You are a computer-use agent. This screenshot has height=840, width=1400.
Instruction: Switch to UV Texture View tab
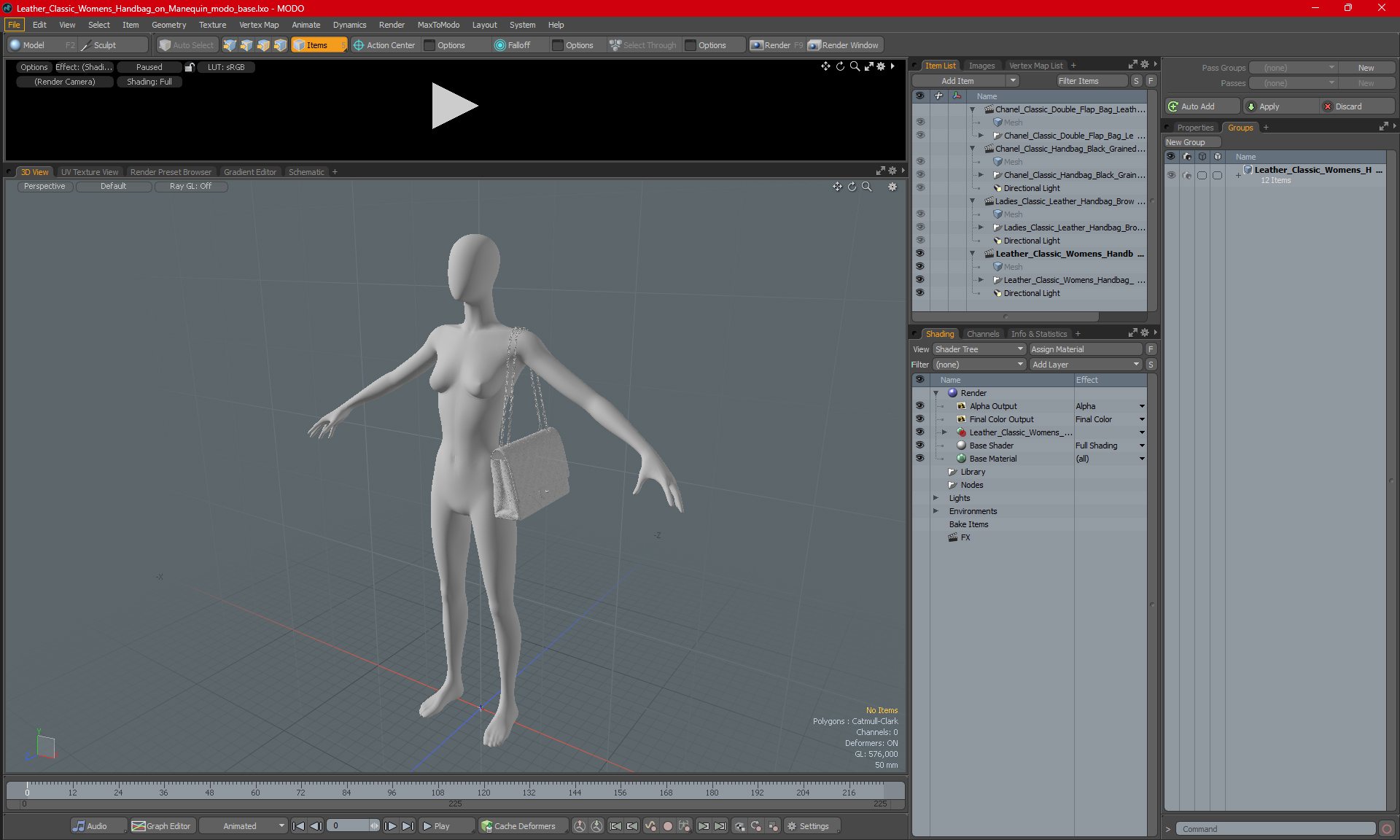click(x=90, y=172)
